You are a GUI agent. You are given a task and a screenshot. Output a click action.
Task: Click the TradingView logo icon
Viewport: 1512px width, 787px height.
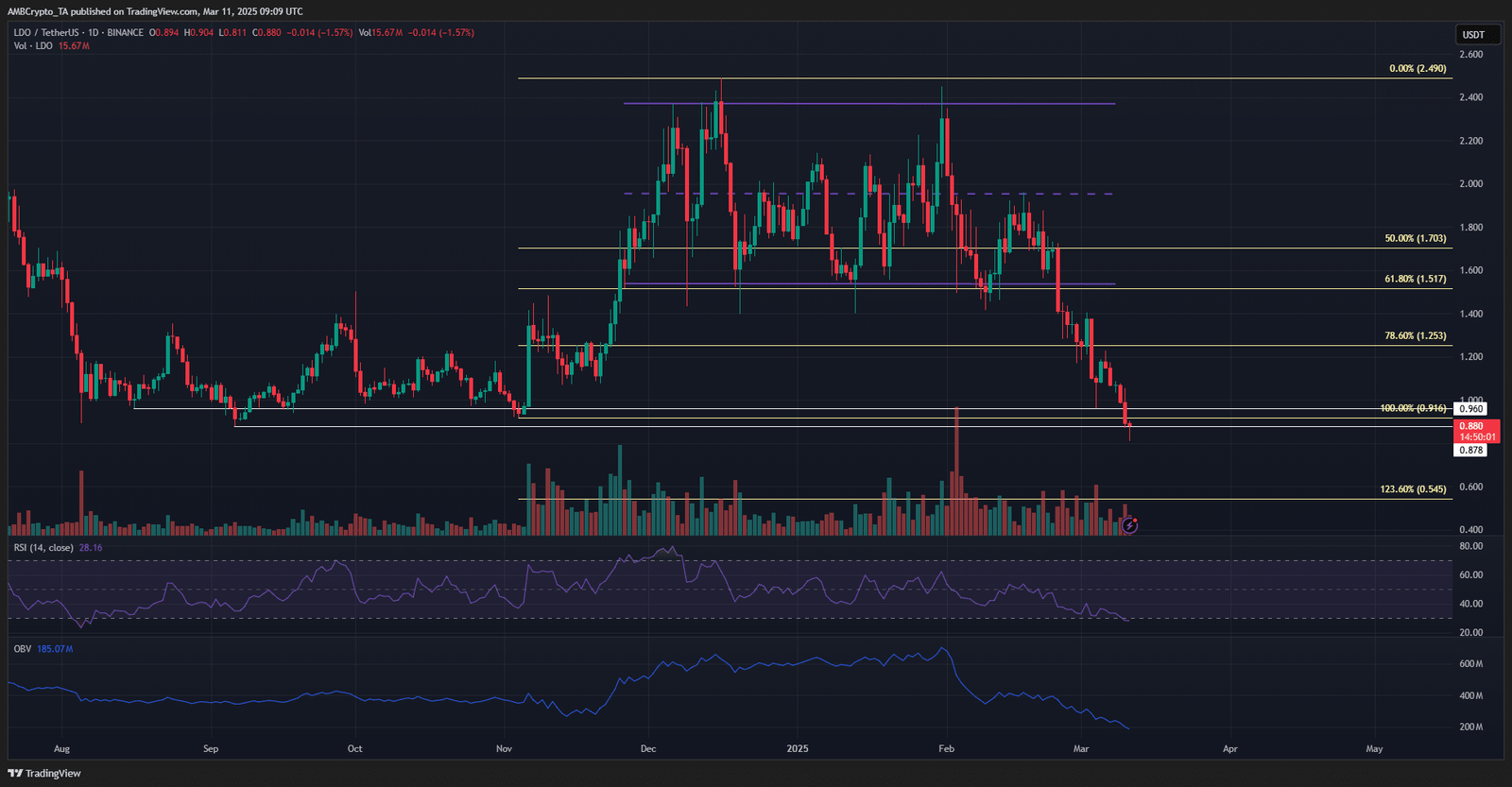tap(15, 773)
